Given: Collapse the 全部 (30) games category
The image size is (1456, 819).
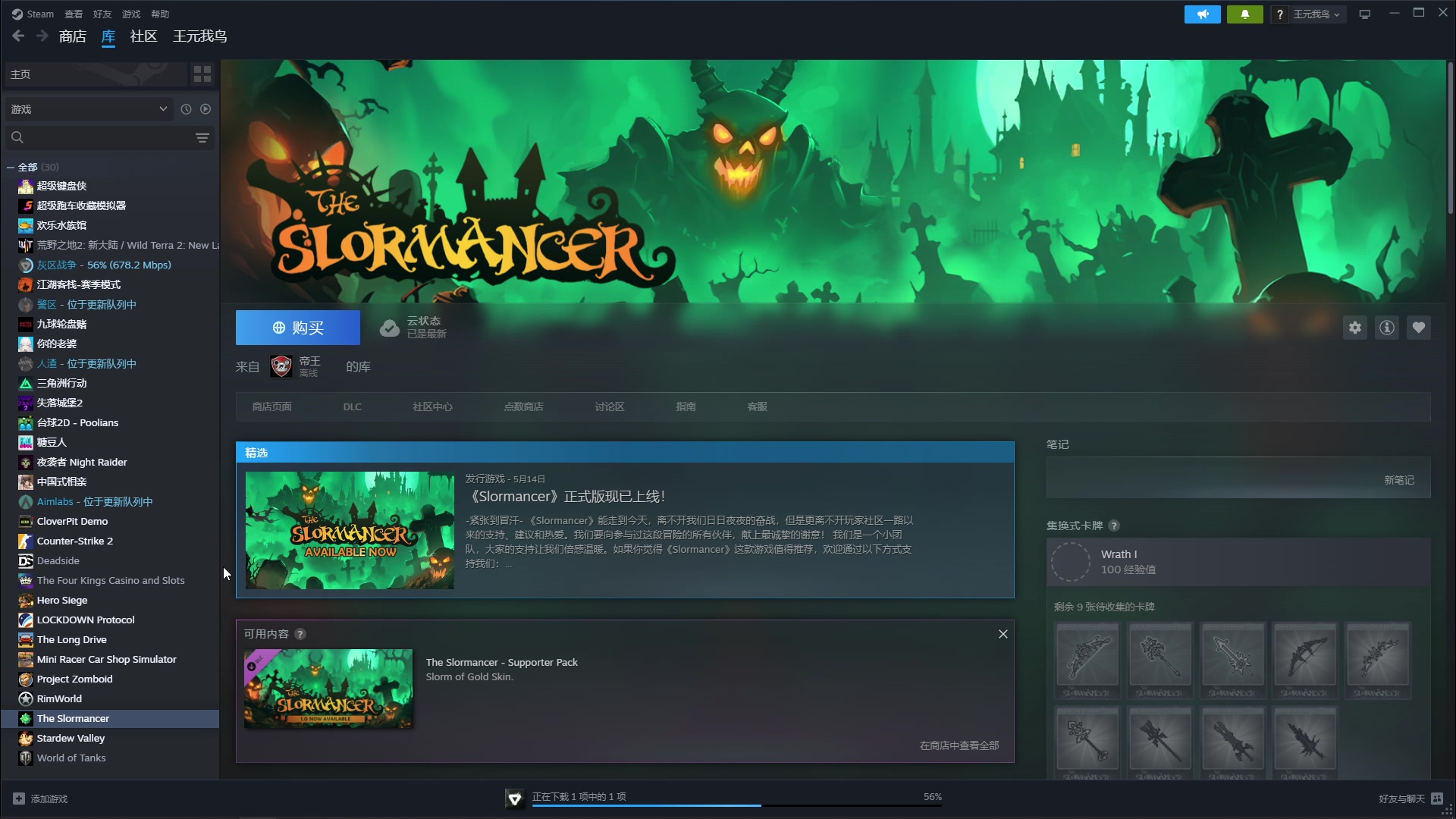Looking at the screenshot, I should point(11,167).
